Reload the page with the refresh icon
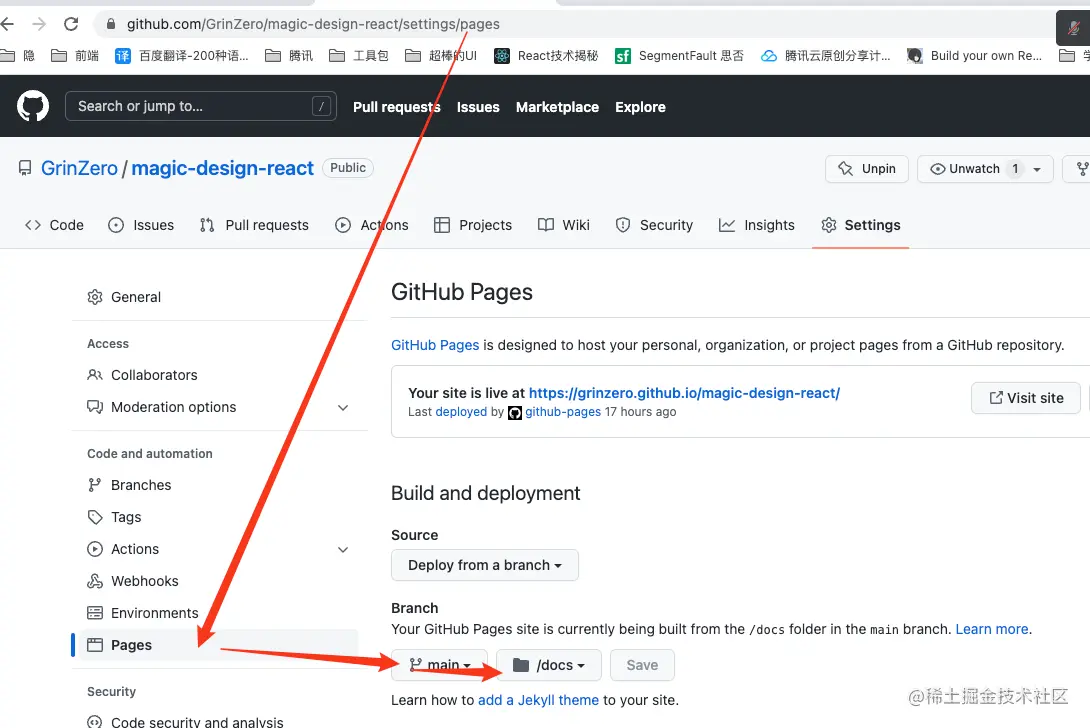 (71, 24)
